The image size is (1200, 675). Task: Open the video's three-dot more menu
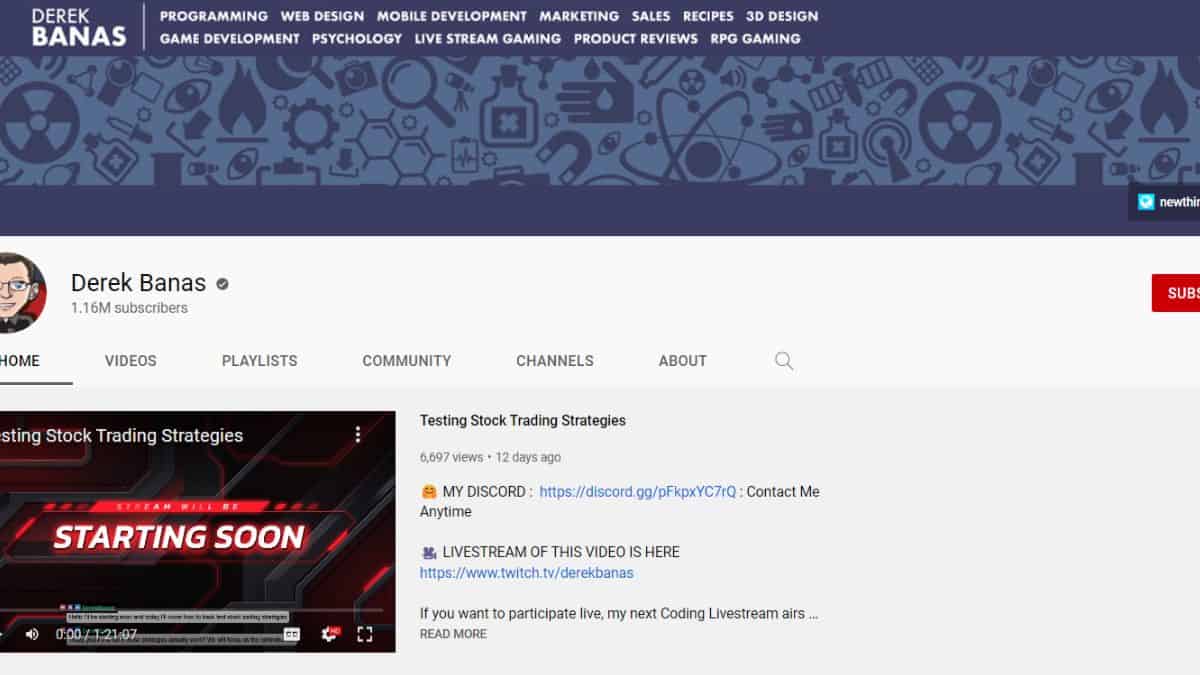click(358, 435)
